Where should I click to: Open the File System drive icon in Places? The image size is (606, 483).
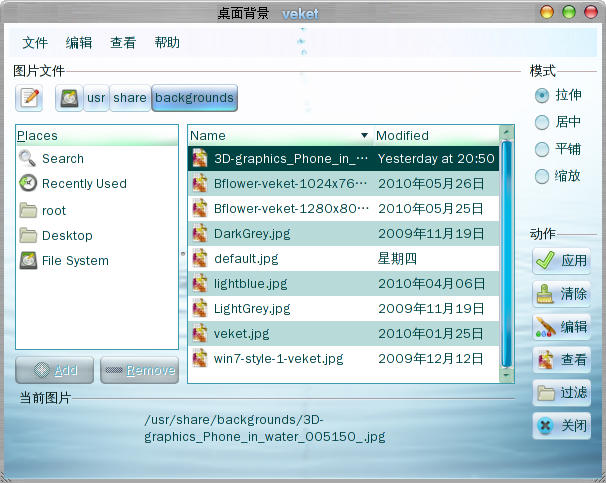[x=28, y=260]
